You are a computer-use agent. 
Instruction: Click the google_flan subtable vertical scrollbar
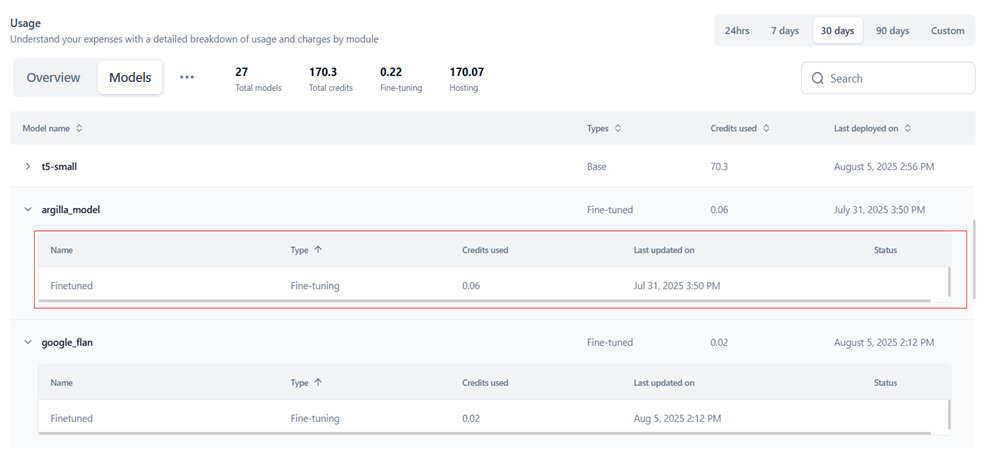click(x=949, y=413)
